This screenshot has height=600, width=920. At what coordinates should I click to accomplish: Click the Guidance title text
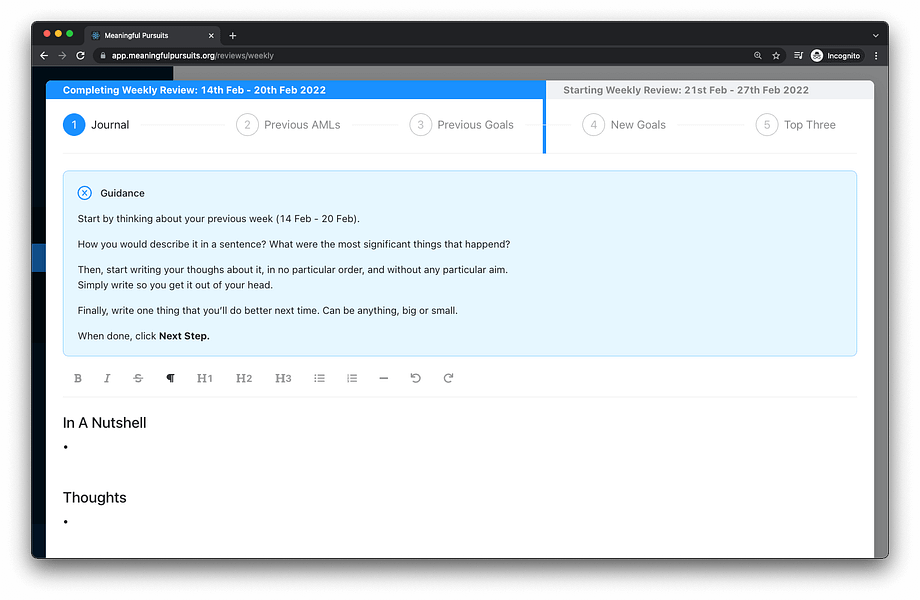click(122, 193)
